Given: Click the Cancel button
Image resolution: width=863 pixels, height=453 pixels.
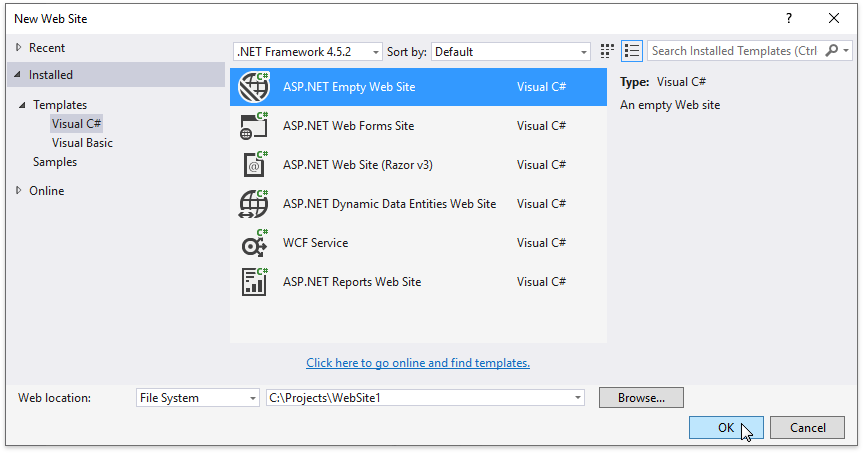Looking at the screenshot, I should (807, 428).
